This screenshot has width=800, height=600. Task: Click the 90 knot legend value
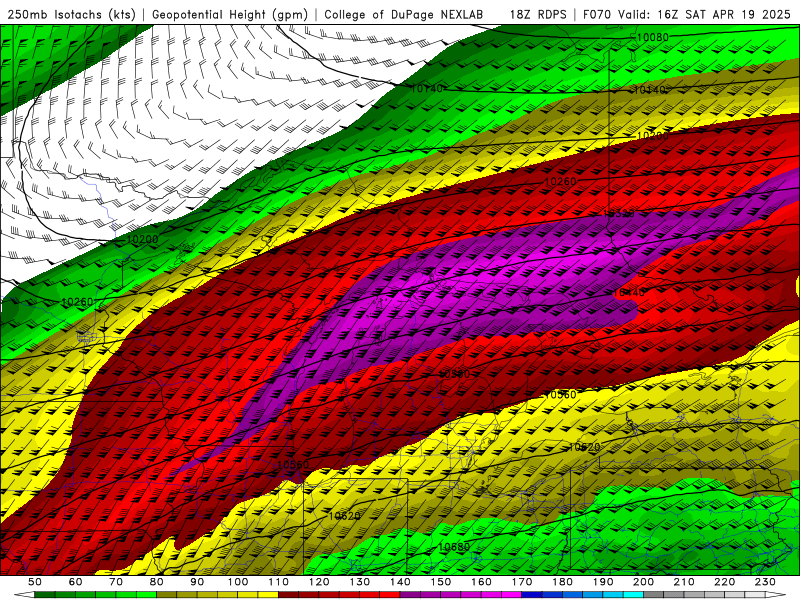pos(197,582)
